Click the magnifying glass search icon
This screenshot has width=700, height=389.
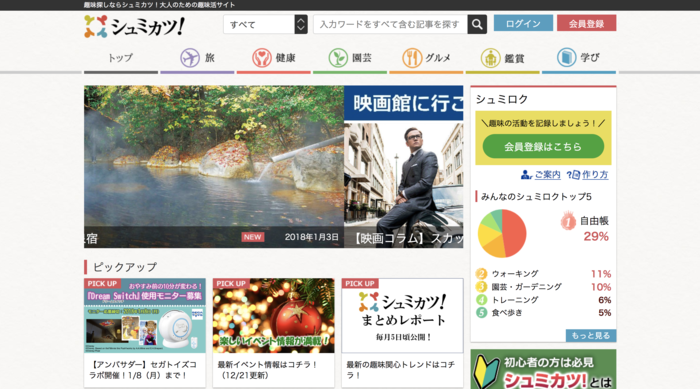point(477,24)
